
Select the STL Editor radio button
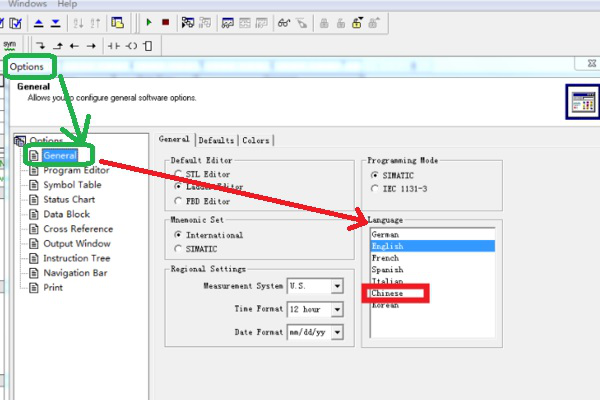178,172
